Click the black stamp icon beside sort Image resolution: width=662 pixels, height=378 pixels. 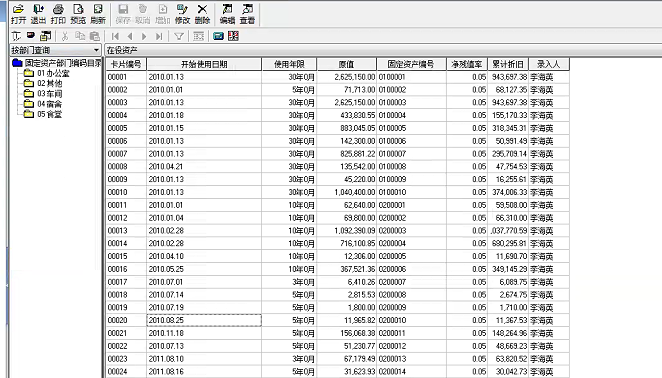31,35
